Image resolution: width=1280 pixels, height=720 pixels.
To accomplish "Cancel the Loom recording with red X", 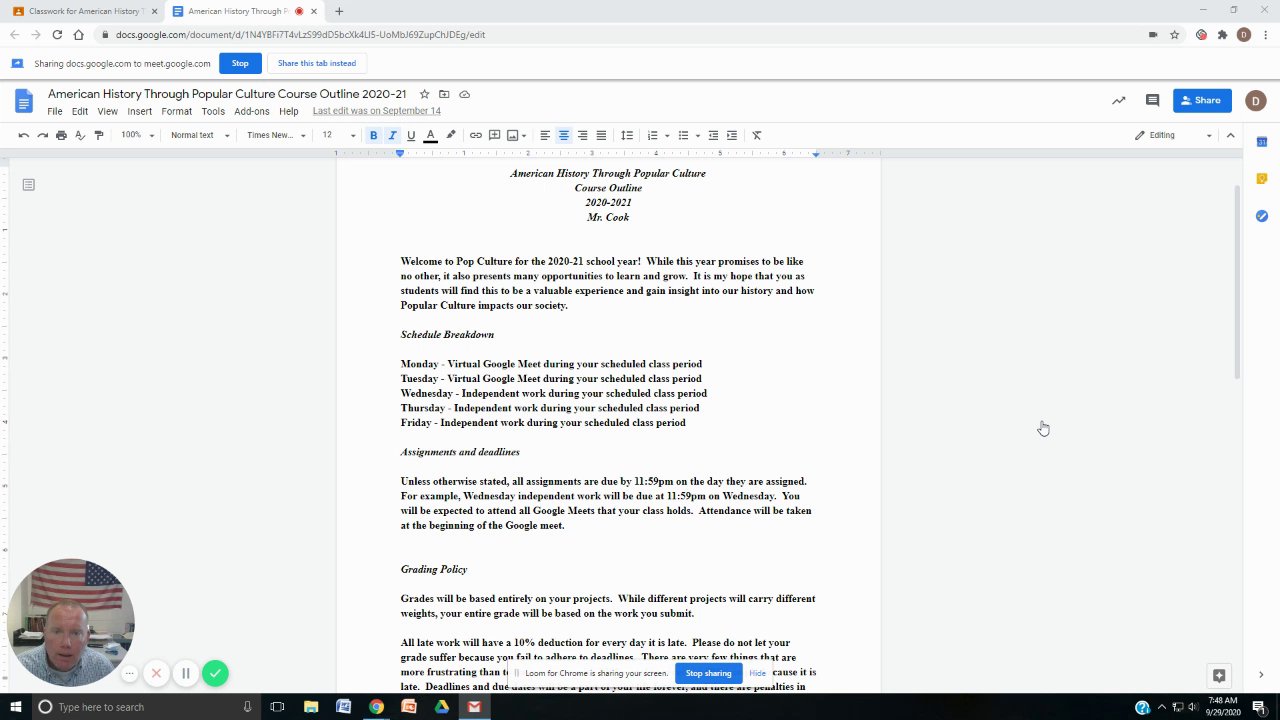I will pos(156,673).
